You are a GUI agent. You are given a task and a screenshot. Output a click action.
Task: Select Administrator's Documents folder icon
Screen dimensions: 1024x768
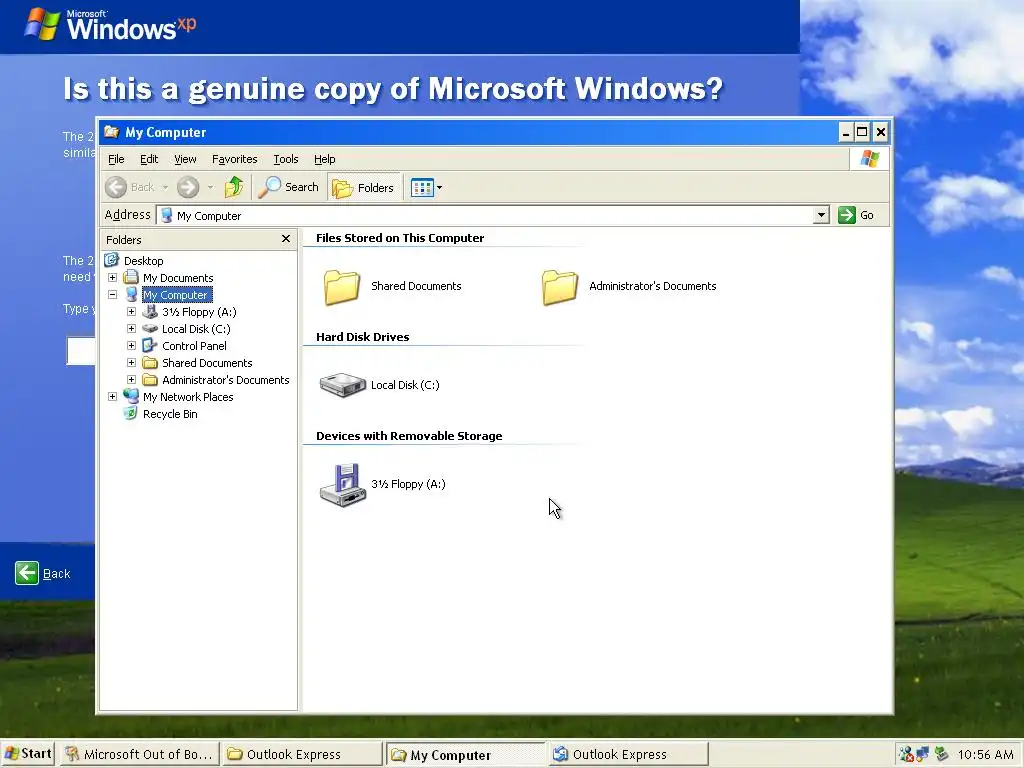[560, 287]
